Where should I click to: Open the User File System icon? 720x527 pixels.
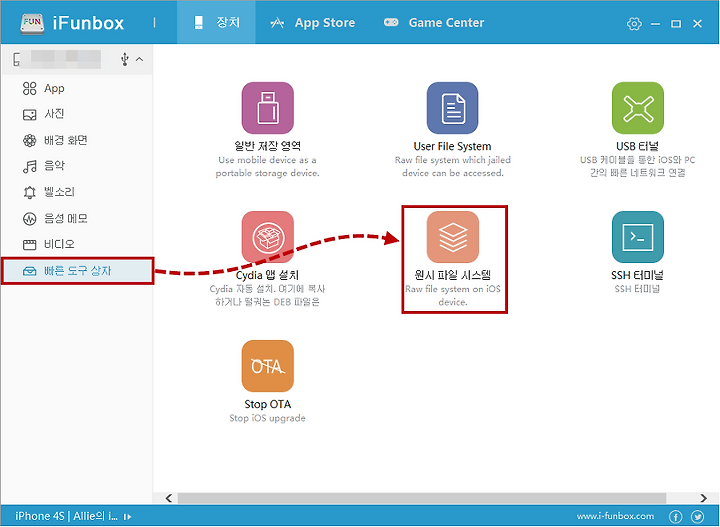tap(452, 108)
